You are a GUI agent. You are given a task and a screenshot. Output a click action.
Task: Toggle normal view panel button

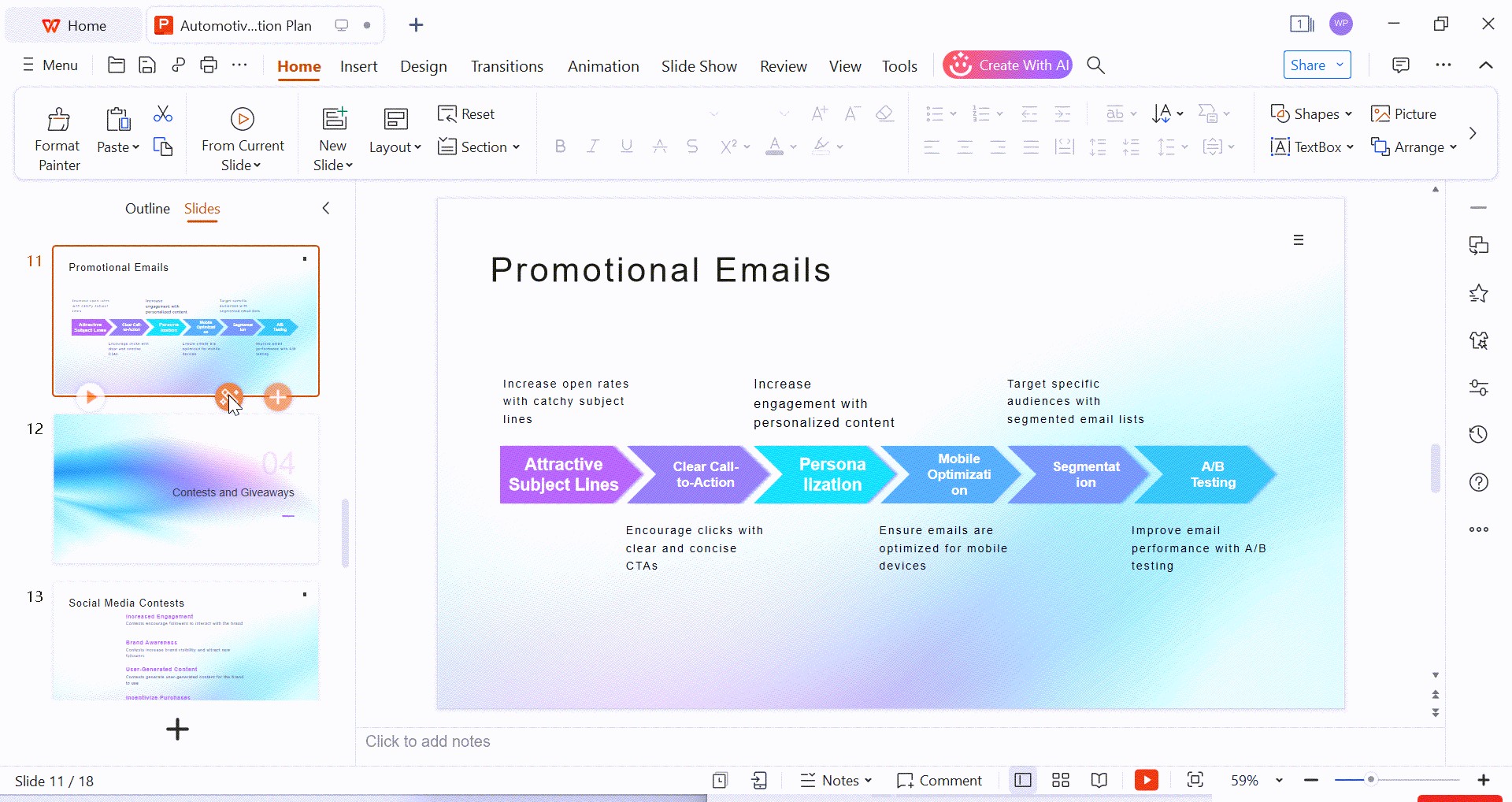click(x=1023, y=780)
